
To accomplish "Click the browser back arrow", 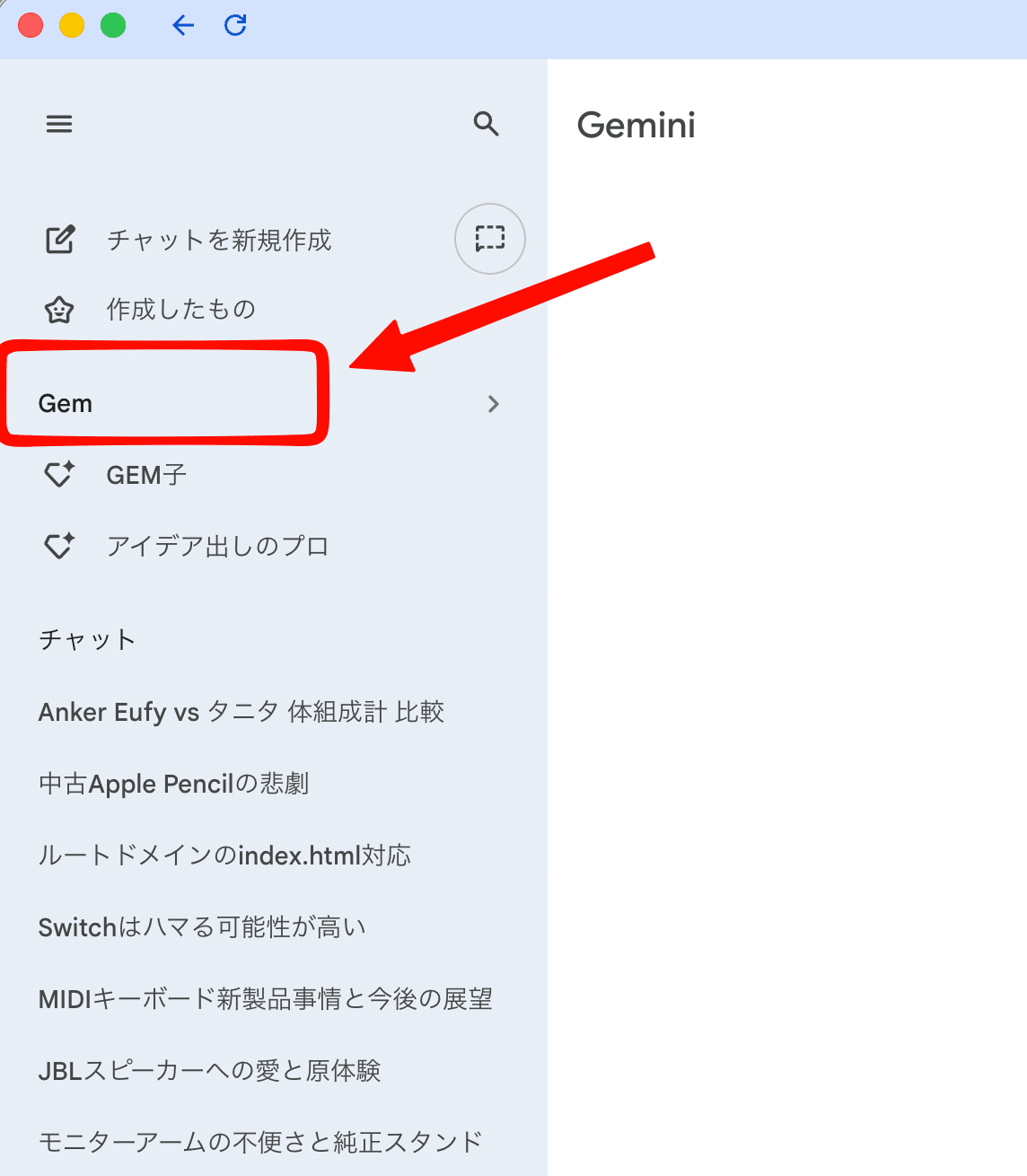I will click(183, 25).
